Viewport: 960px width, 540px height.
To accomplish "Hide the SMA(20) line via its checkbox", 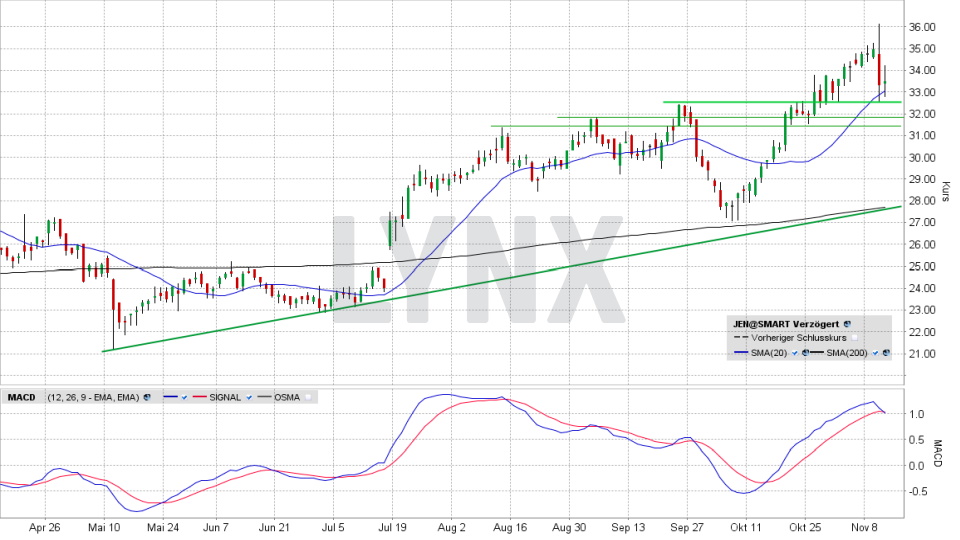I will pyautogui.click(x=795, y=353).
